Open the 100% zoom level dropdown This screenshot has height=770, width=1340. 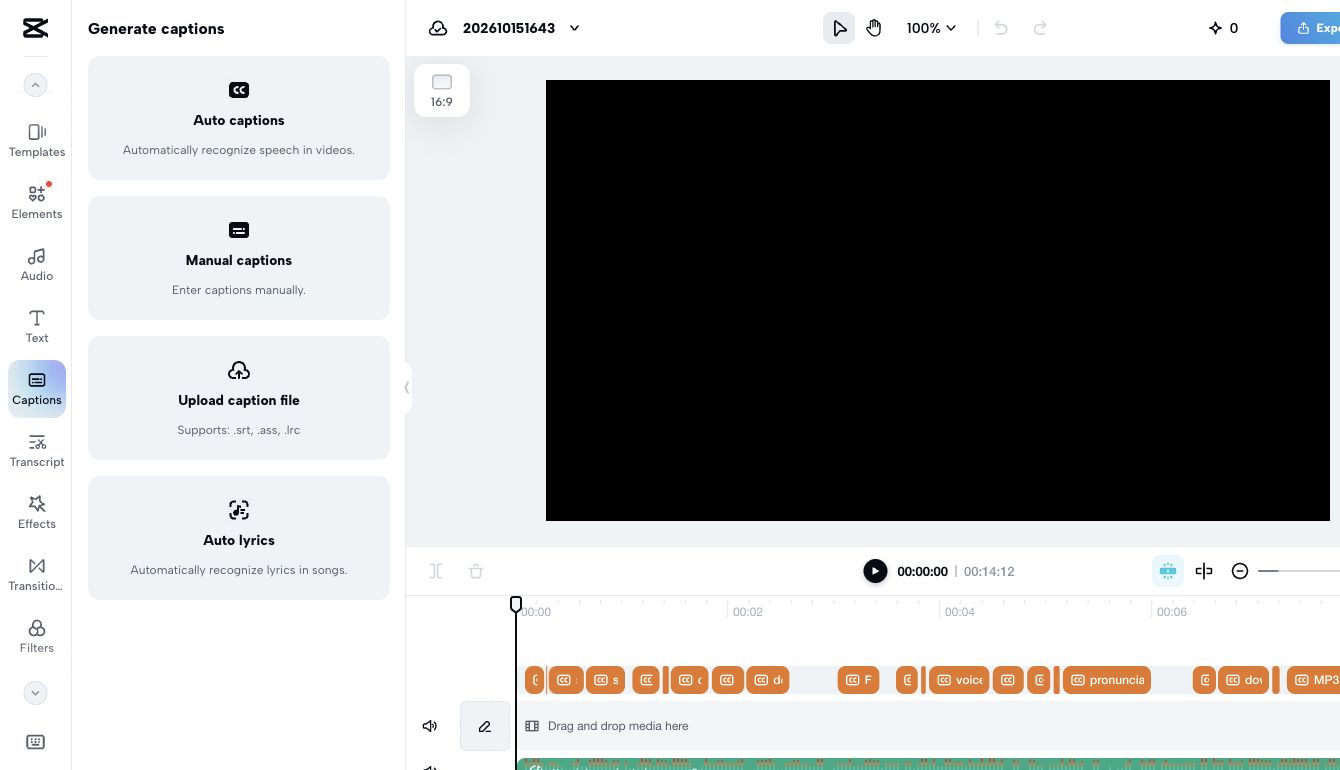(x=931, y=28)
